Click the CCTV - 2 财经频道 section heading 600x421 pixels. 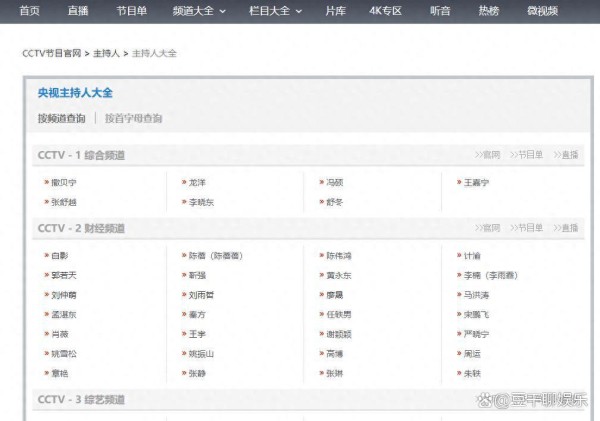[x=81, y=228]
